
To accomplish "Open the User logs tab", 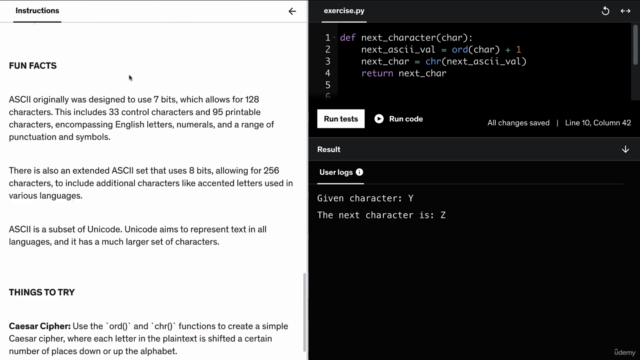I will pos(336,172).
